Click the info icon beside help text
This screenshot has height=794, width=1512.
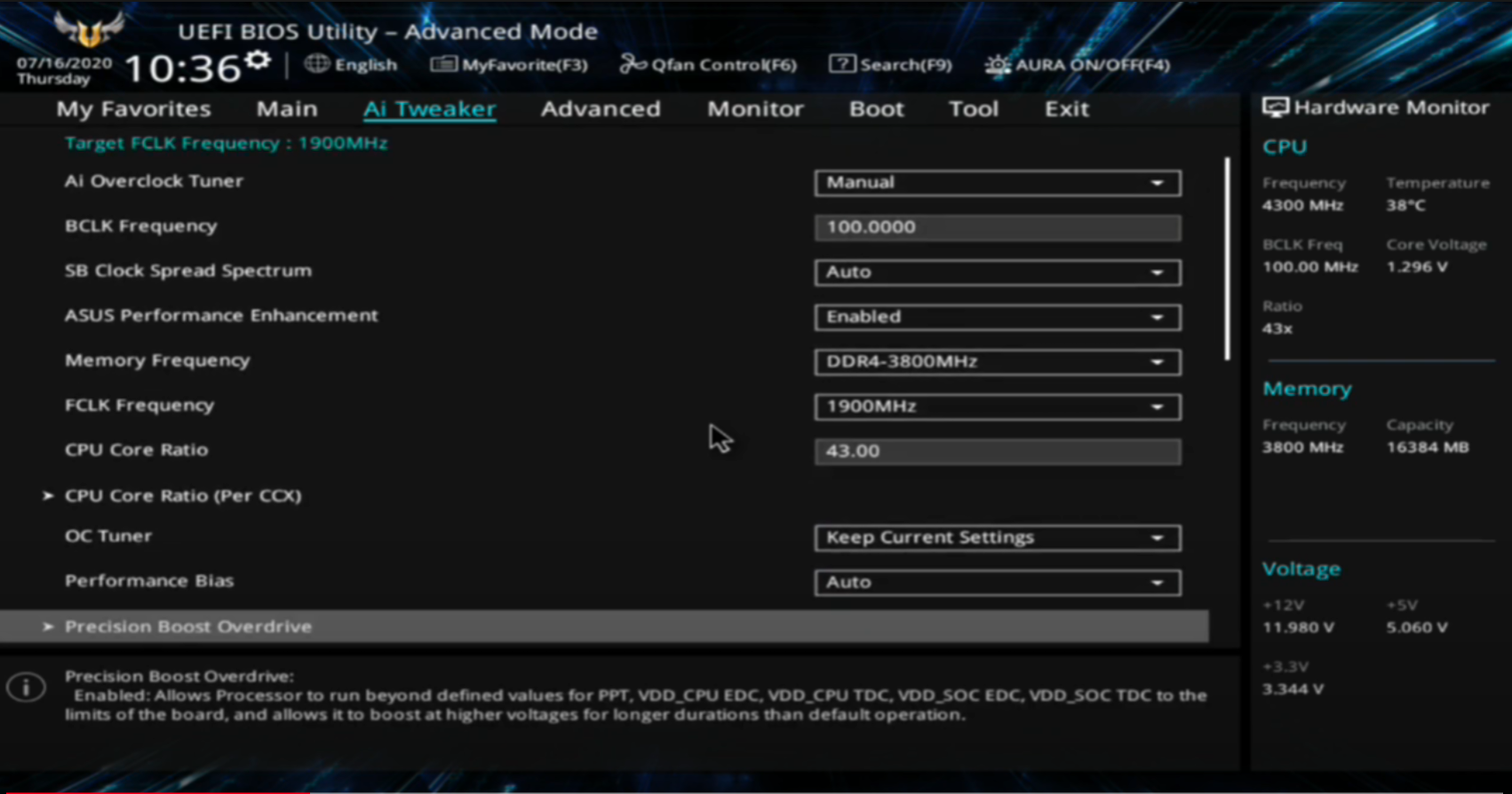coord(27,687)
